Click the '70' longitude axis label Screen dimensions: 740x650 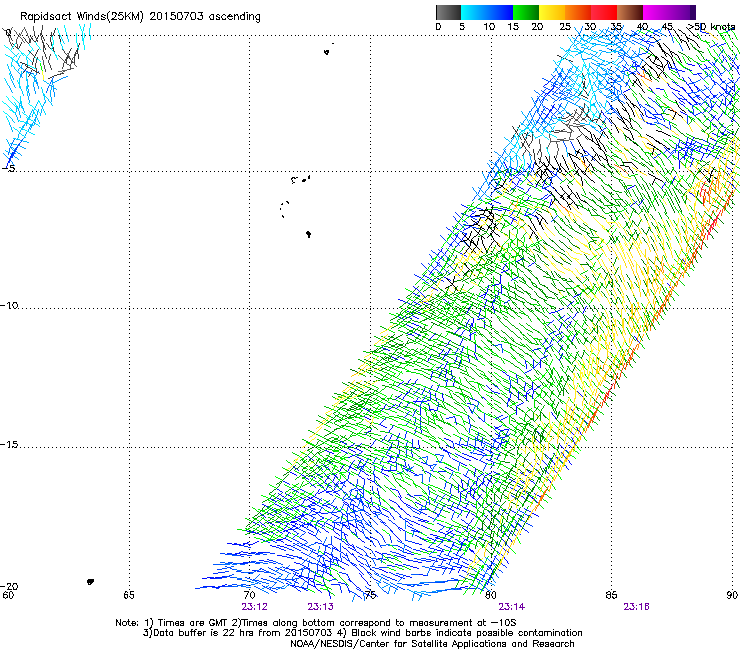coord(249,595)
